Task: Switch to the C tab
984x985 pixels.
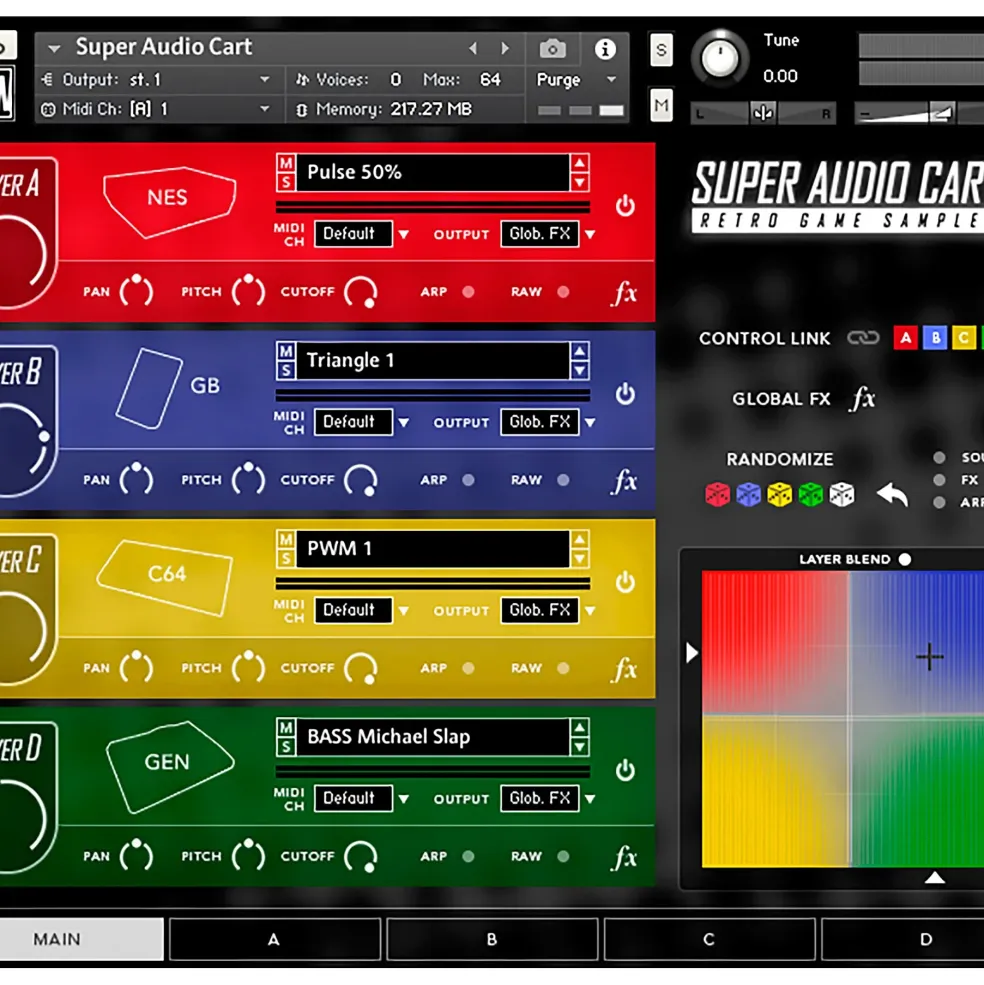Action: click(x=709, y=940)
